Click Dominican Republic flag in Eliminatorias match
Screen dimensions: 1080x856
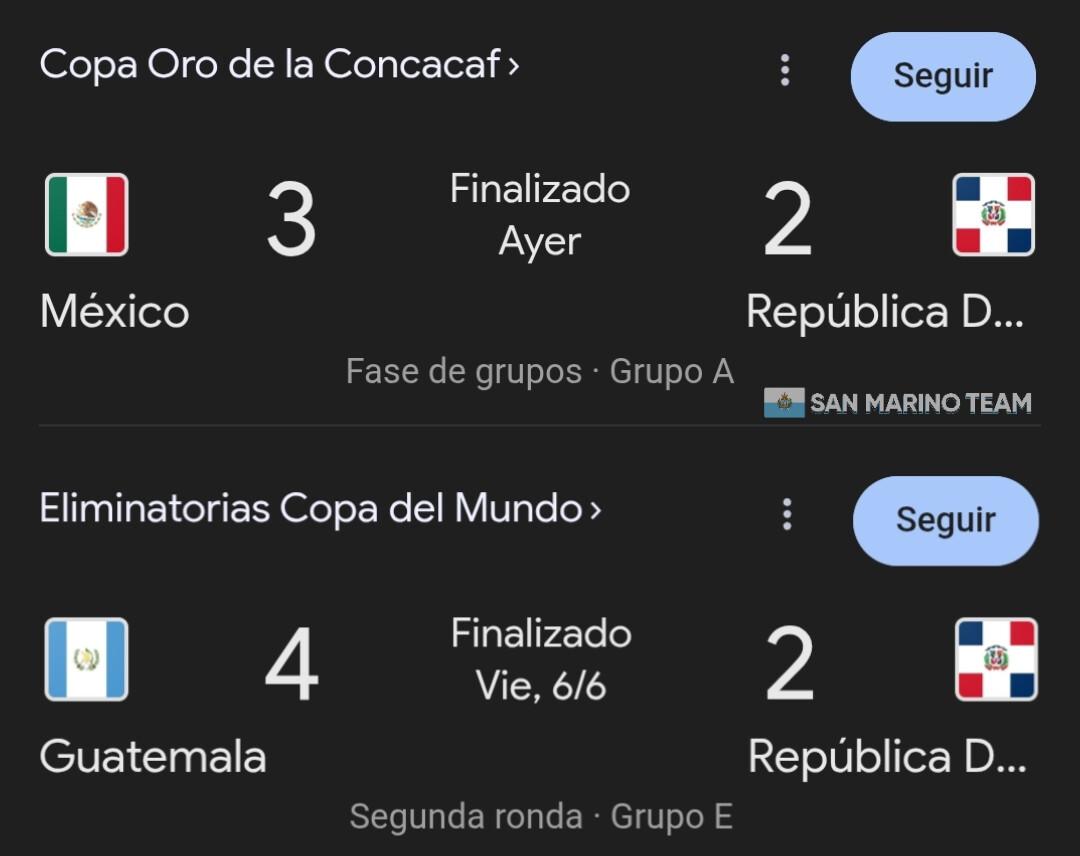(996, 659)
